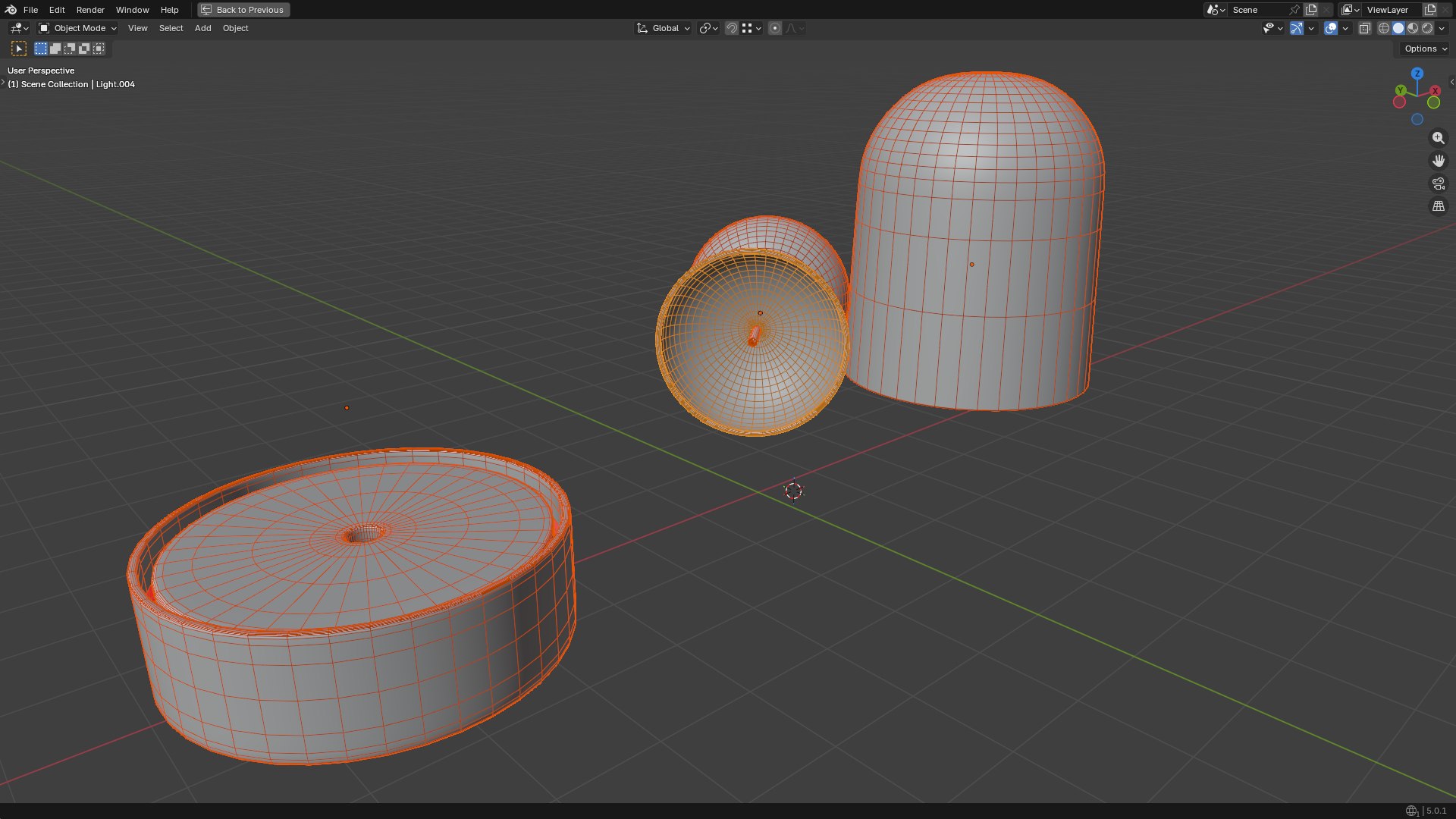Image resolution: width=1456 pixels, height=819 pixels.
Task: Choose the subtract selection mode icon
Action: [70, 49]
